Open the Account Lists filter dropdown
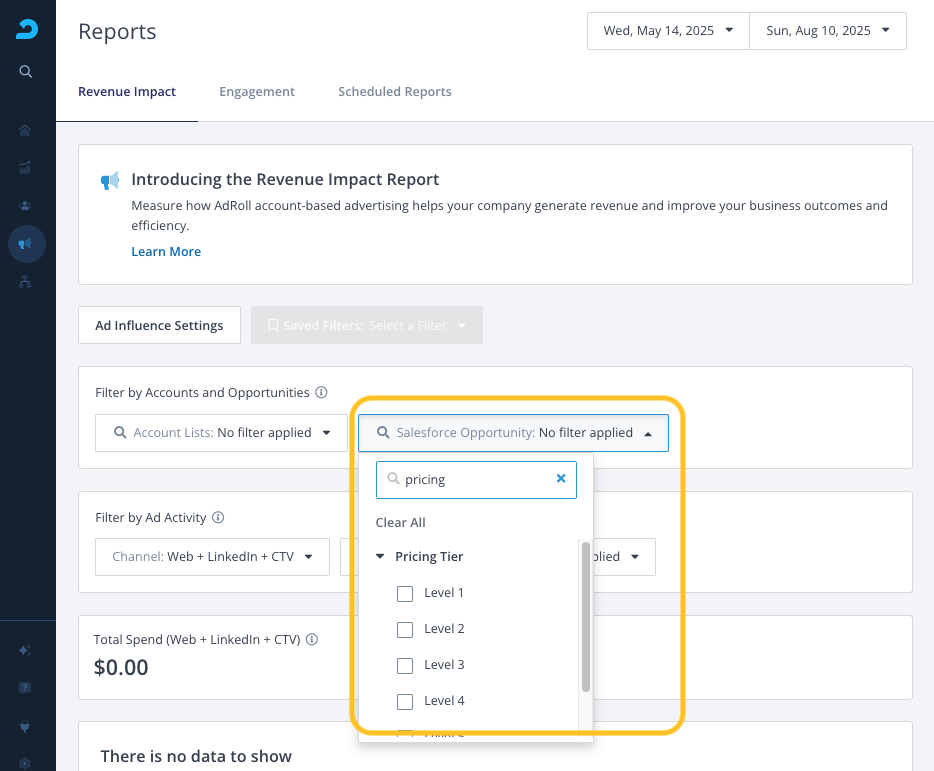This screenshot has height=771, width=934. point(221,433)
